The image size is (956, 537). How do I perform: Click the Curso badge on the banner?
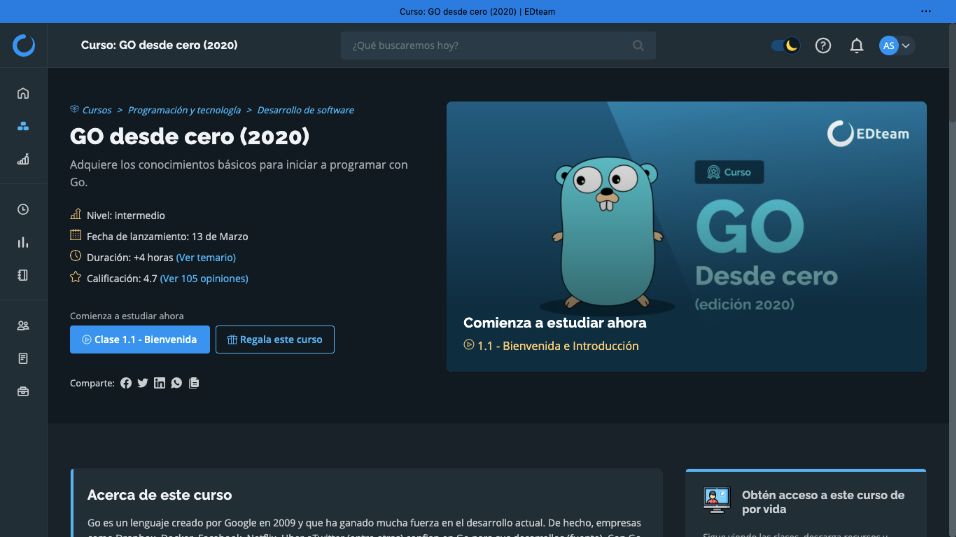tap(729, 172)
